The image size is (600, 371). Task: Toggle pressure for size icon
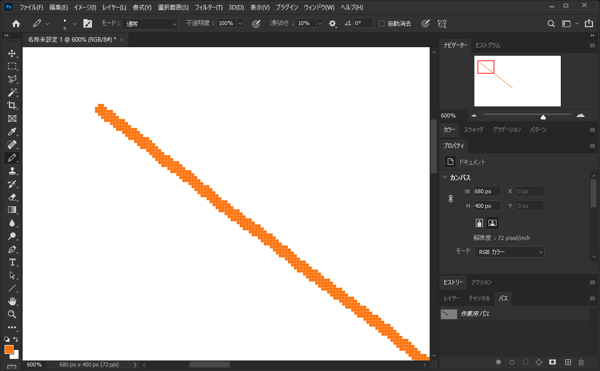tap(425, 24)
